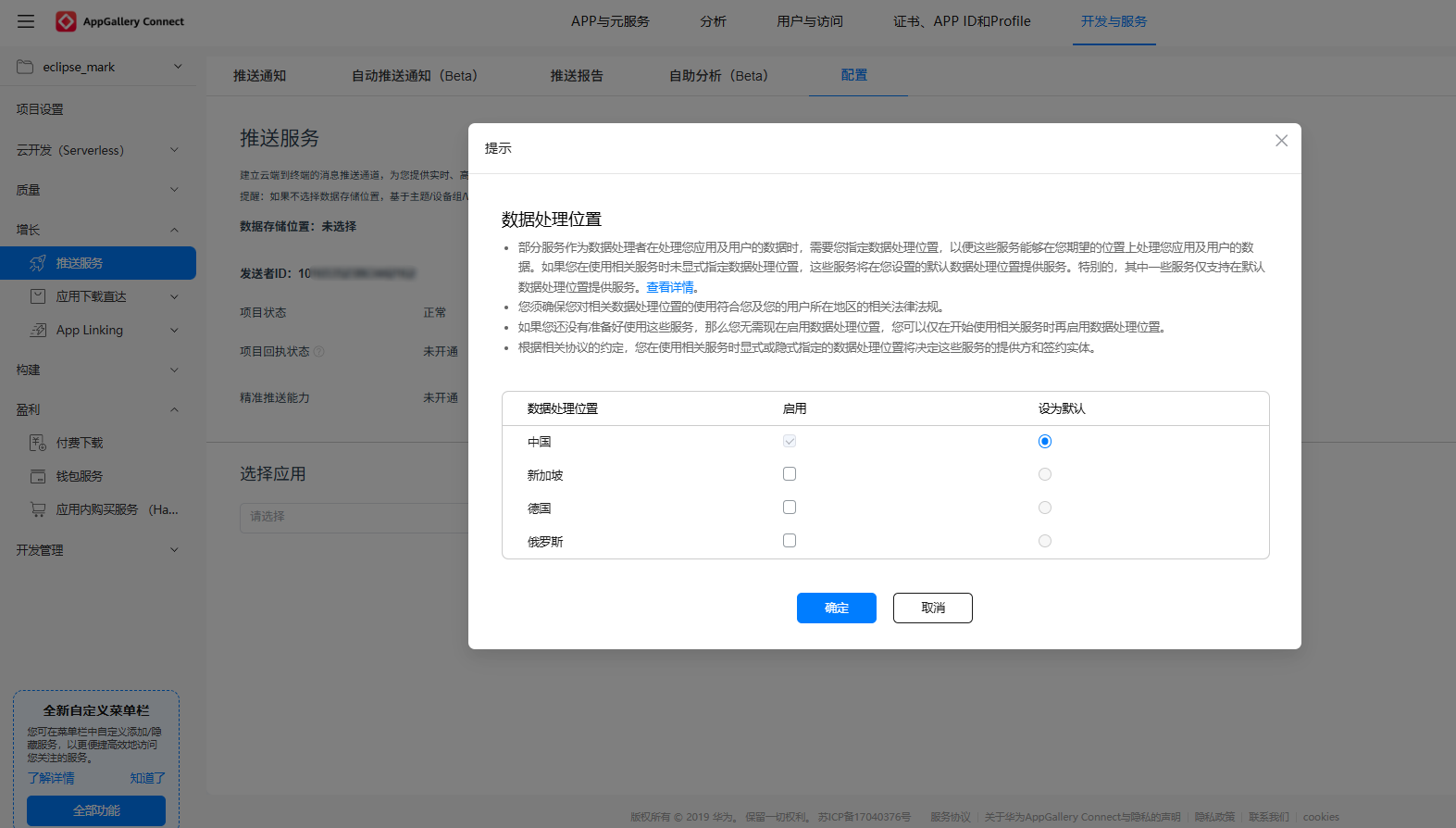Click help icon next to 项目回执状态

point(318,351)
